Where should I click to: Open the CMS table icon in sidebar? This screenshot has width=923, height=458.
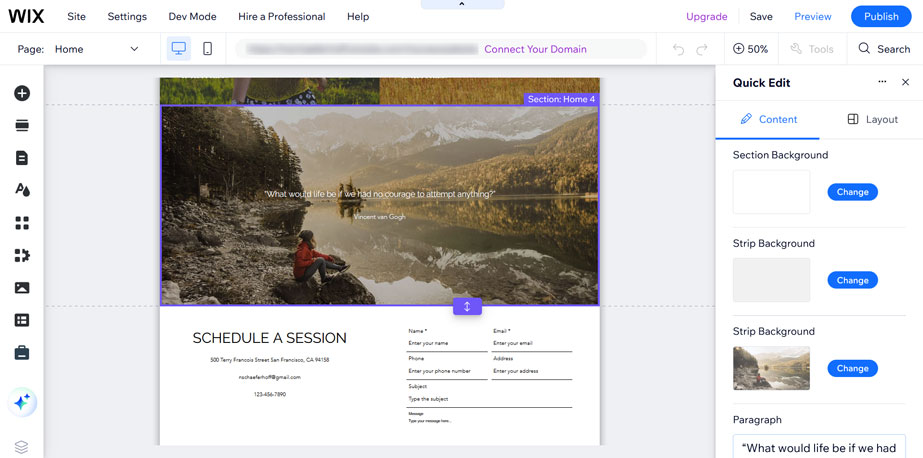22,320
